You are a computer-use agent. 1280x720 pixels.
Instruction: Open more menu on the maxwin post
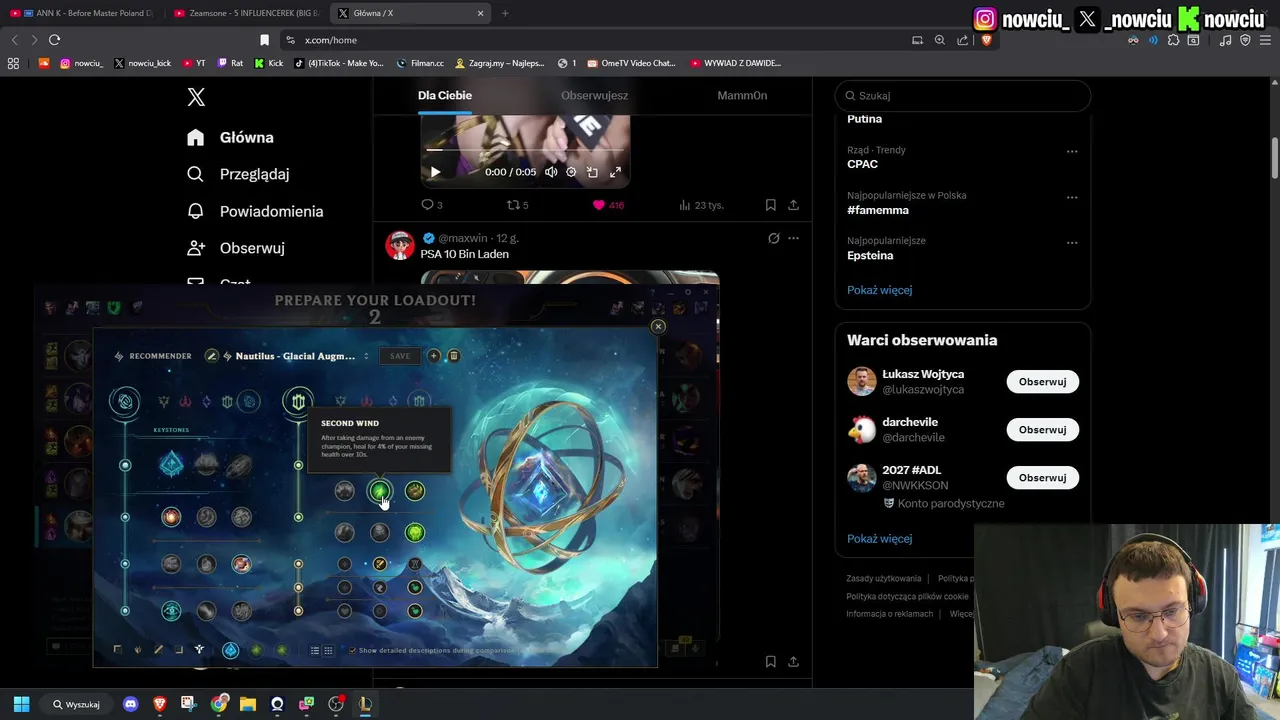pyautogui.click(x=793, y=238)
